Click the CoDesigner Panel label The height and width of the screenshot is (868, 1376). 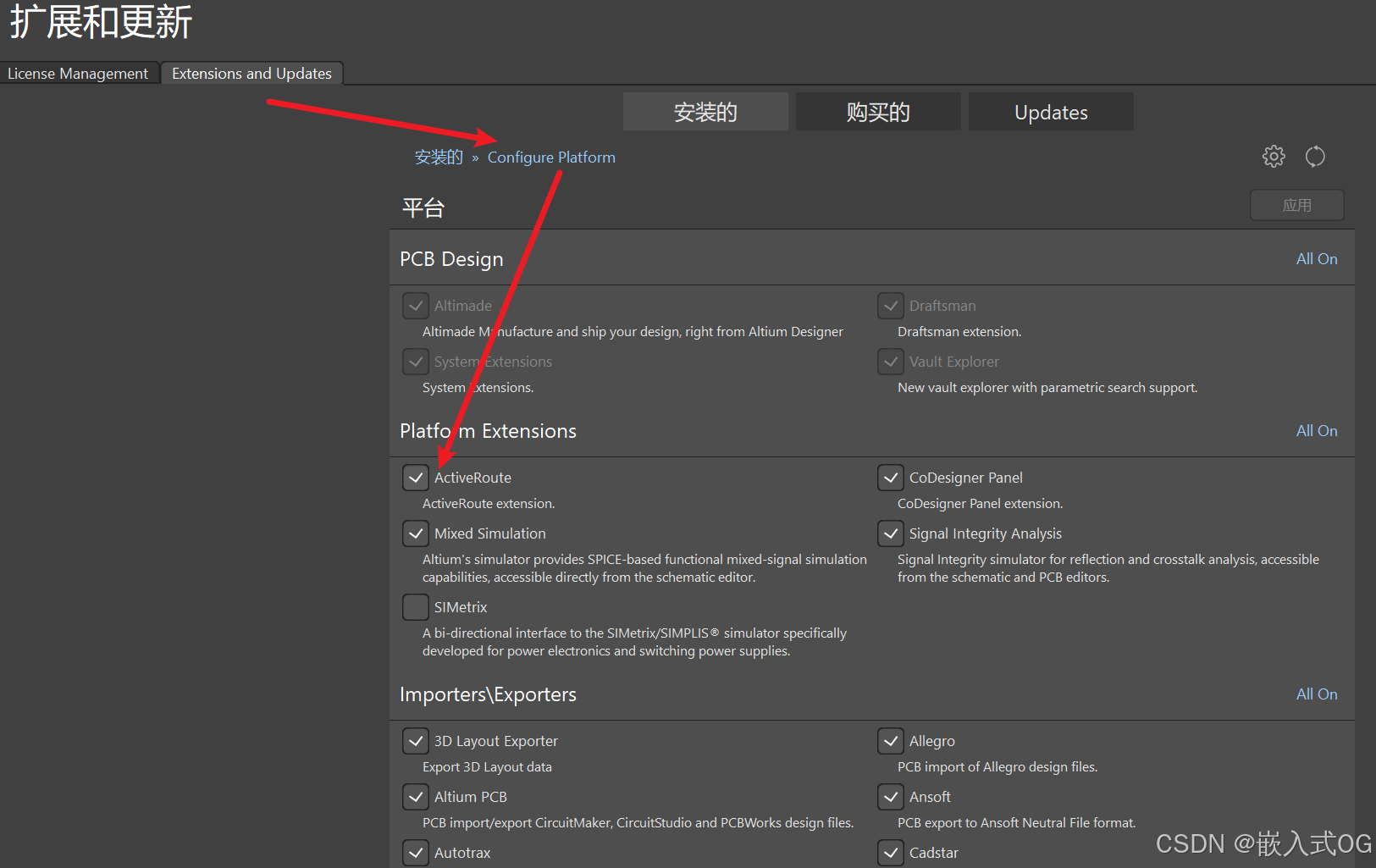(966, 478)
